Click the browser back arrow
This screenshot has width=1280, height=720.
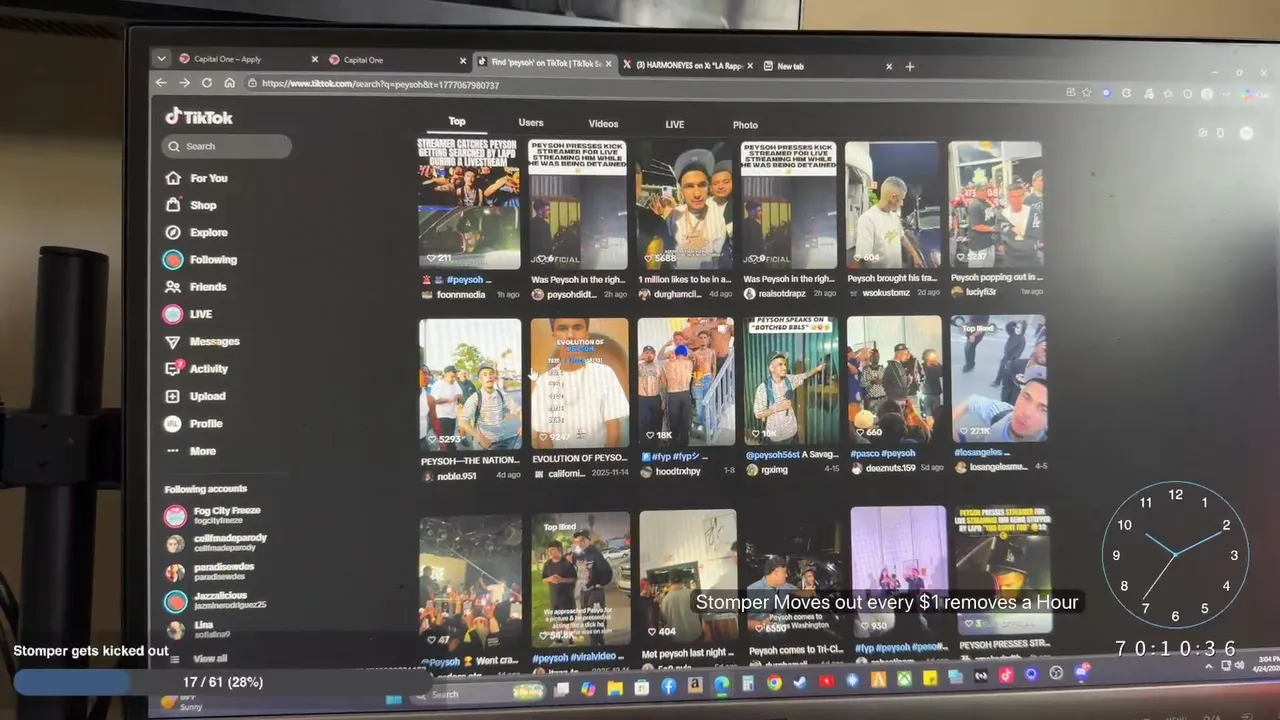pos(162,83)
